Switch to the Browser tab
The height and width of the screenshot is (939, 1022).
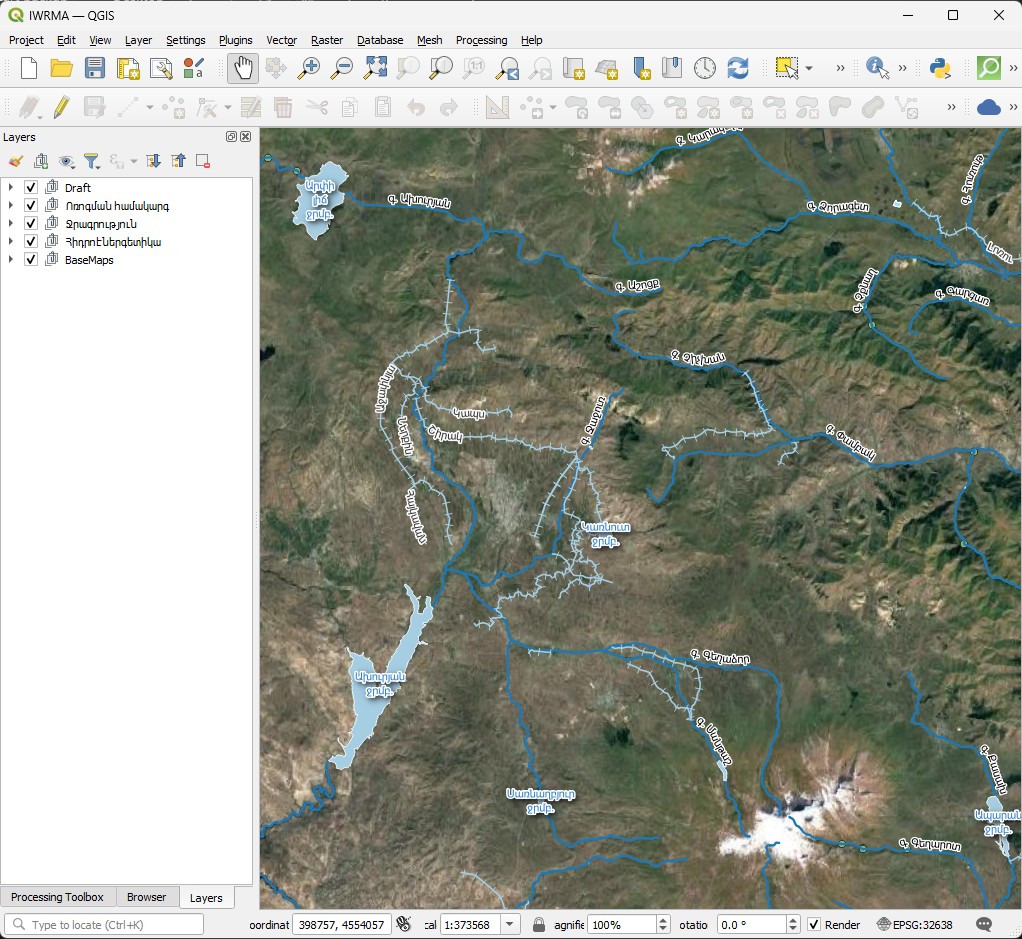point(146,897)
